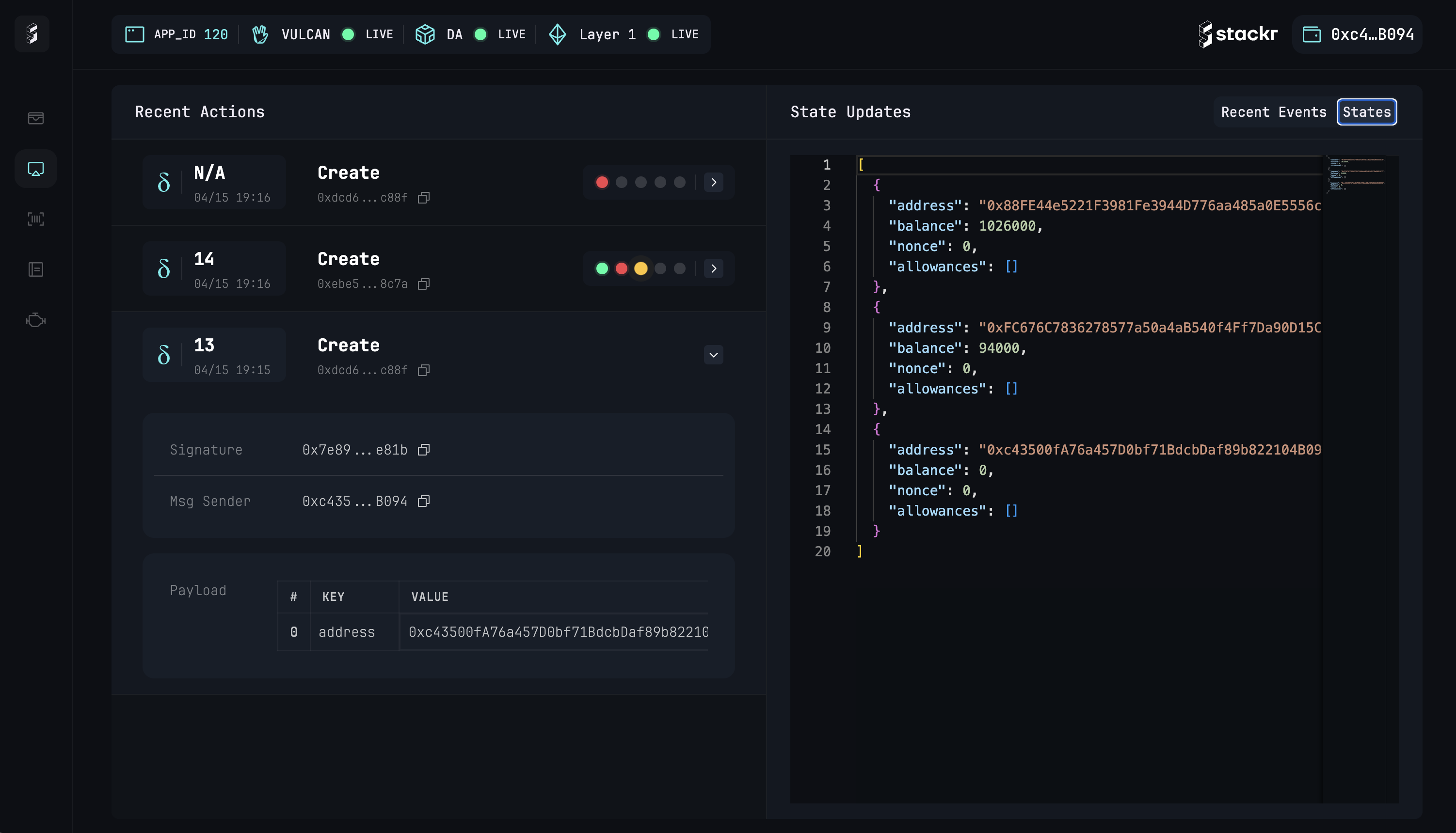Expand action 14 details row
Screen dimensions: 1456x833
click(713, 268)
